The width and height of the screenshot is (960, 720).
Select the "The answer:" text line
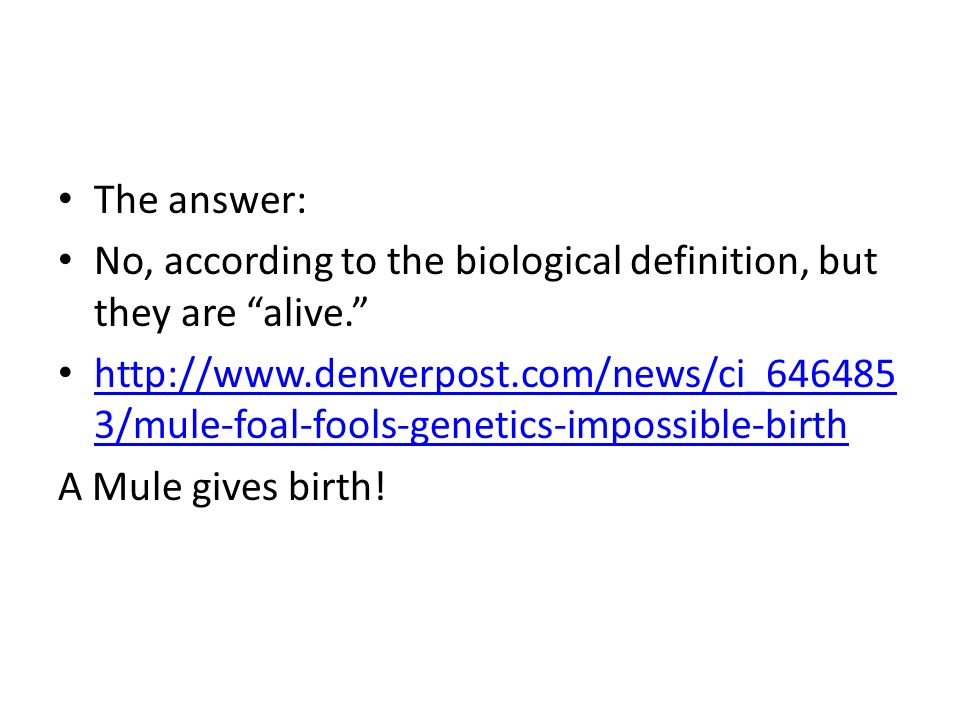coord(200,200)
